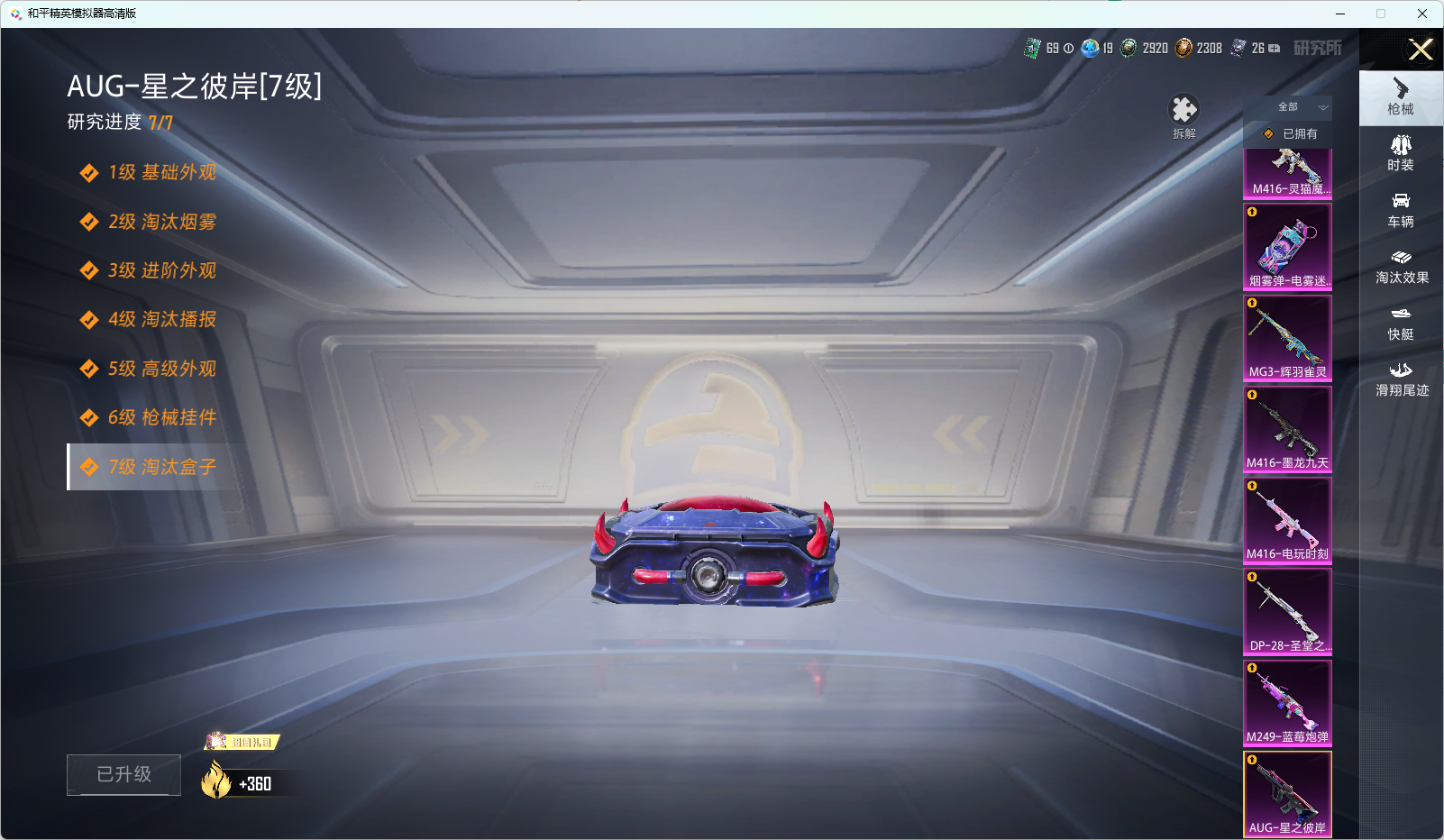
Task: Click the 已升级 button
Action: (124, 774)
